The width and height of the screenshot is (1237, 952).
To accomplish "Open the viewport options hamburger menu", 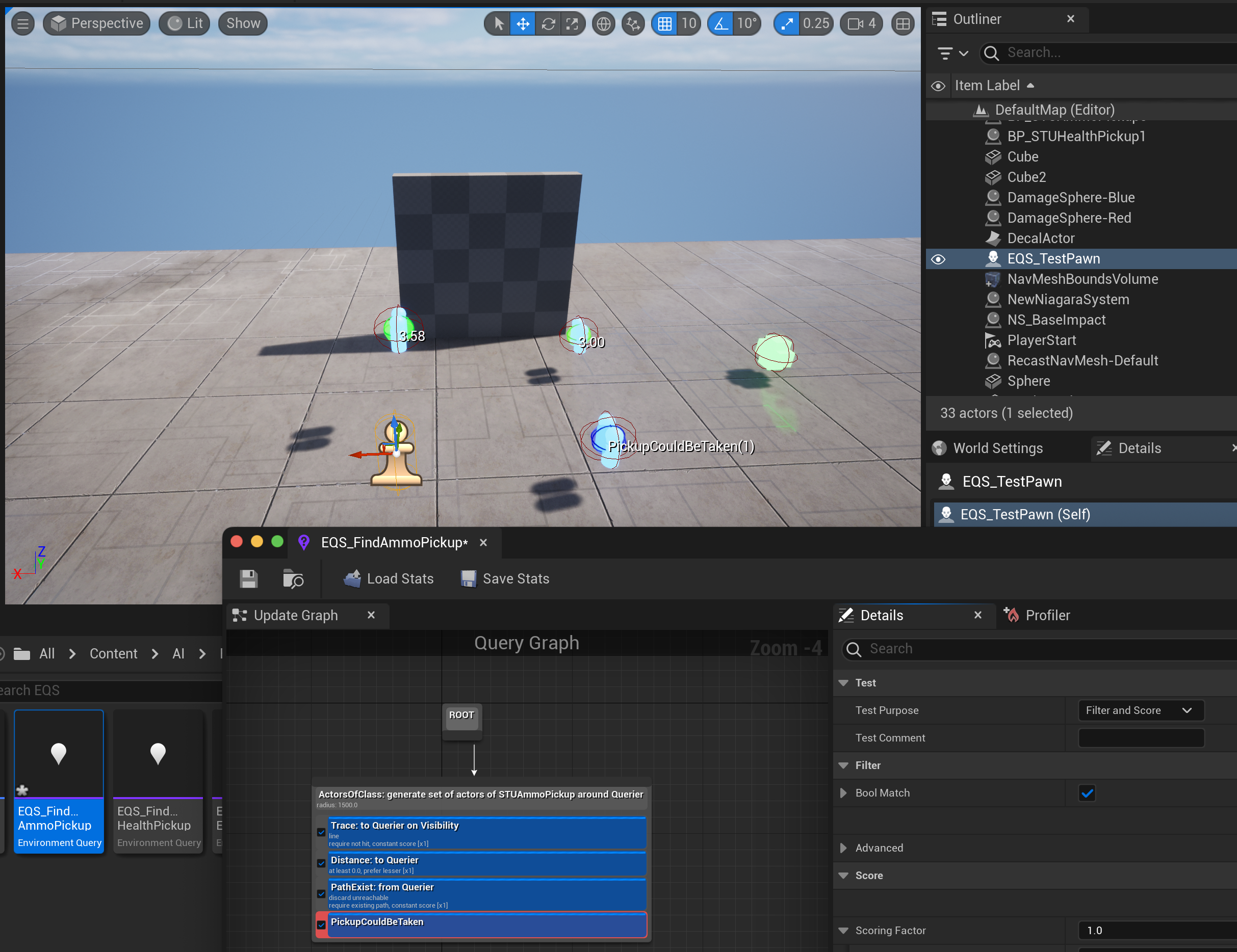I will point(22,24).
